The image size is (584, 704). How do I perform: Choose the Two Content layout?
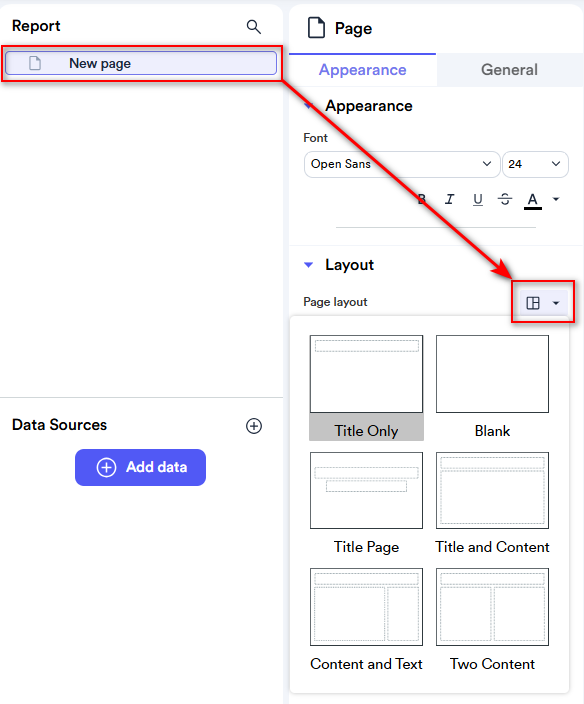point(492,620)
